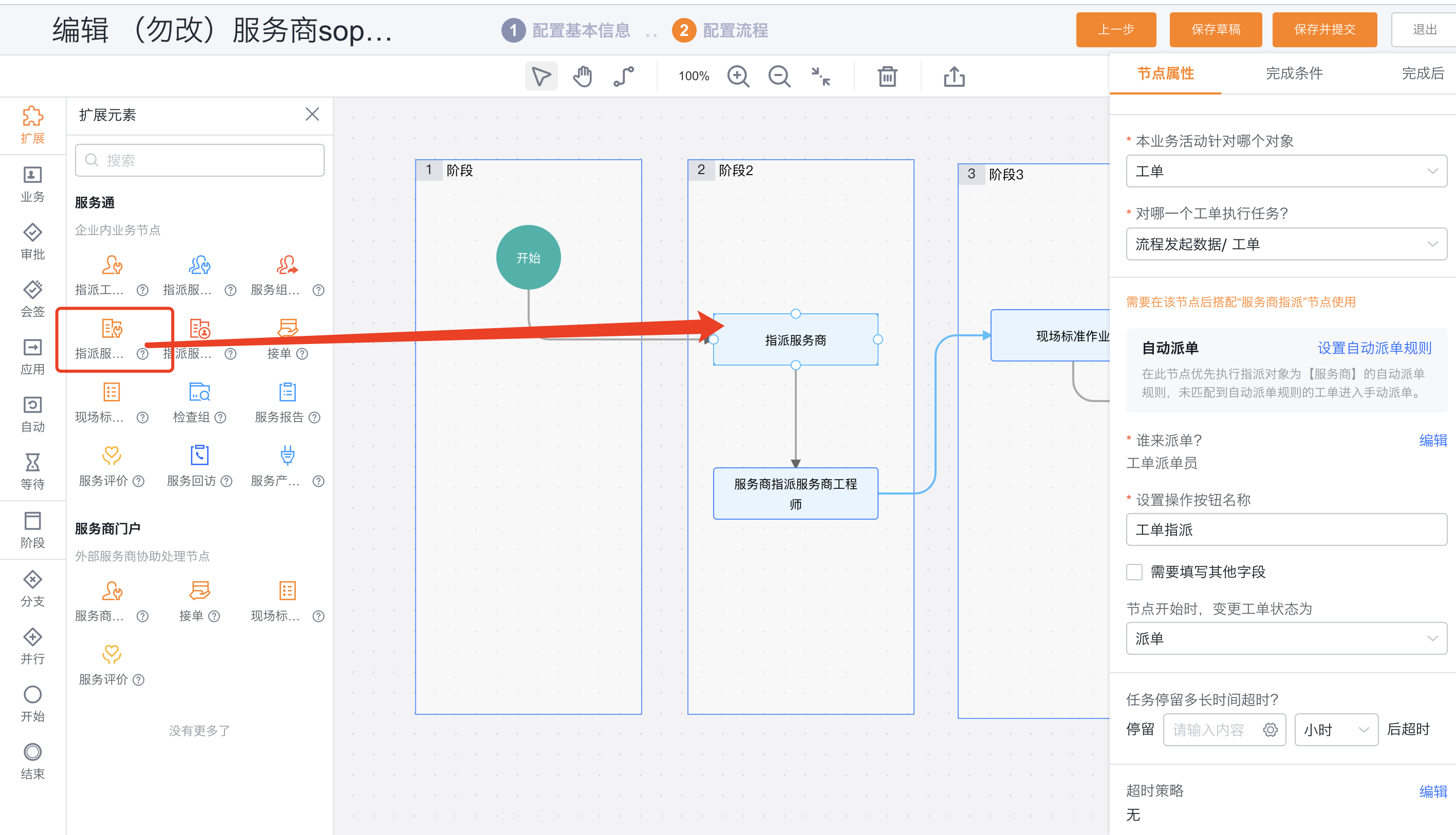
Task: Click the 搜索 input in 扩展元素 panel
Action: point(200,160)
